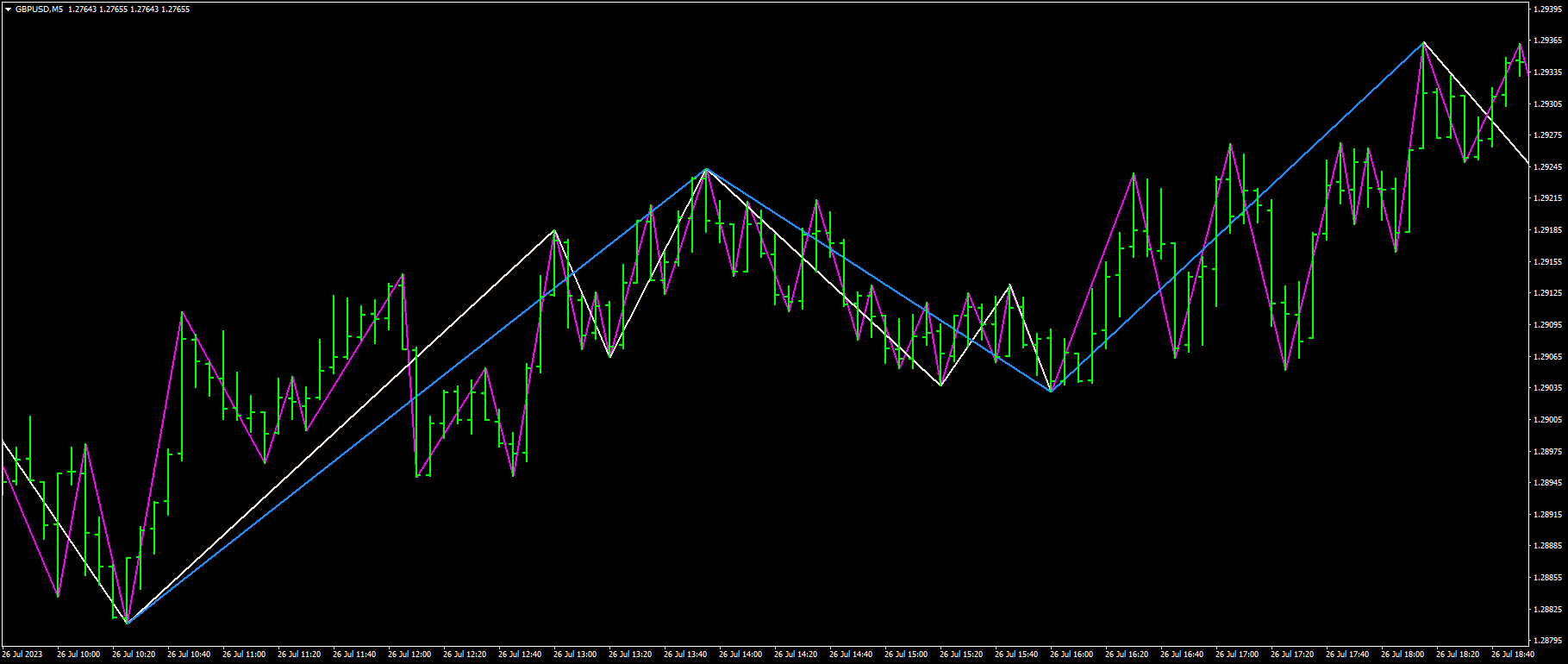This screenshot has height=664, width=1568.
Task: Select the 26 Jul 13:40 time label
Action: tap(685, 655)
